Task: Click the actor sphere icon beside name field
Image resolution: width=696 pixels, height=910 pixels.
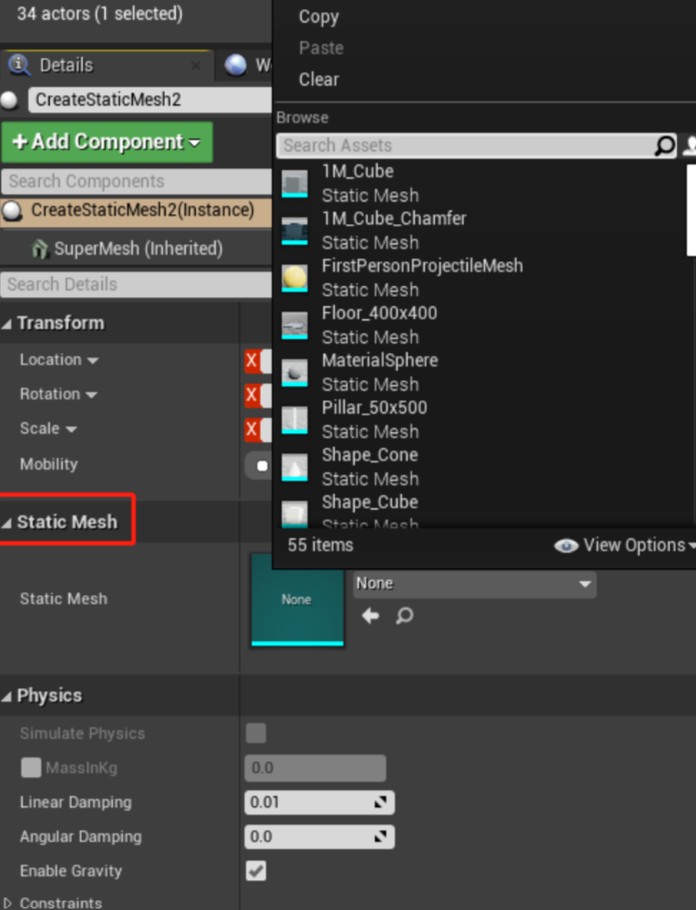Action: click(9, 100)
